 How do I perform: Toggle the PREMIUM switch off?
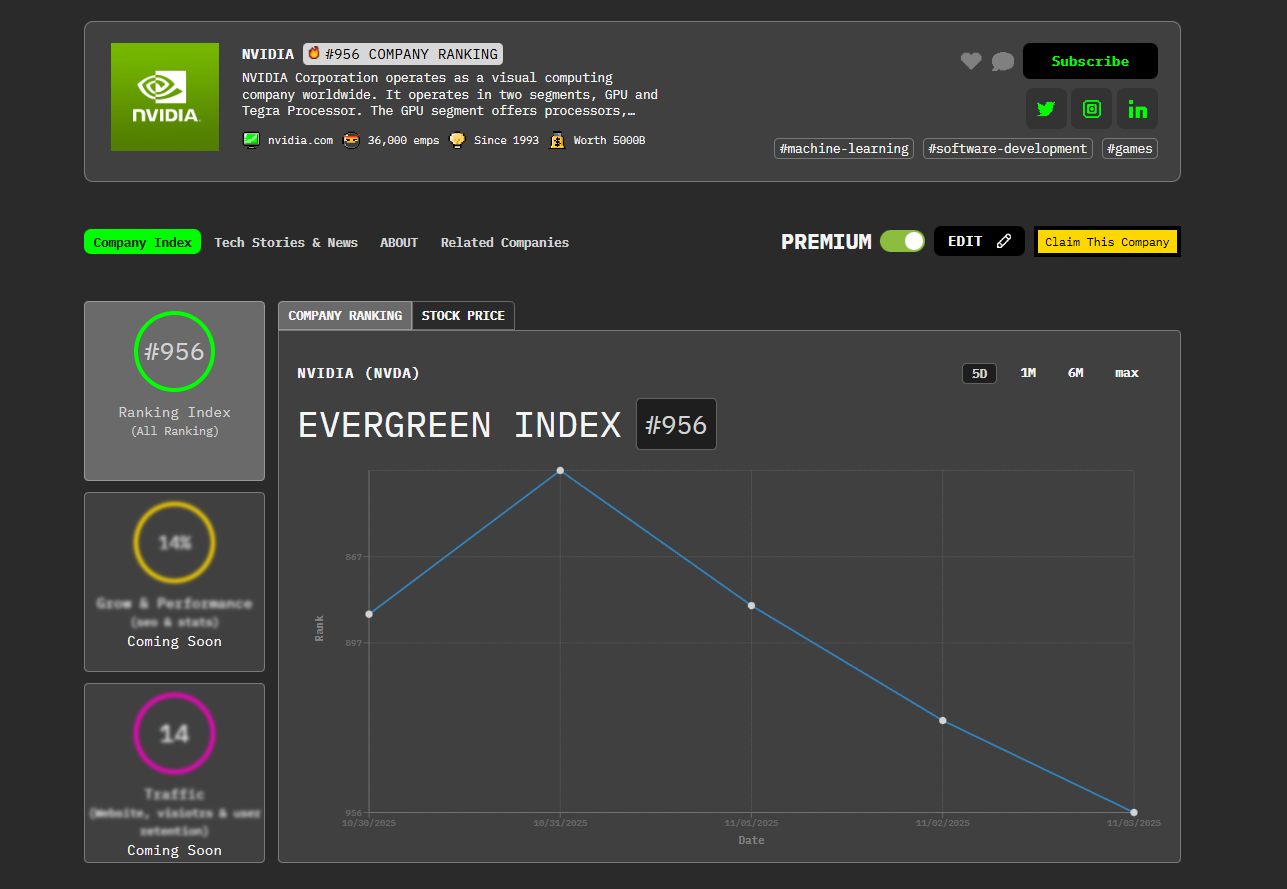coord(902,241)
